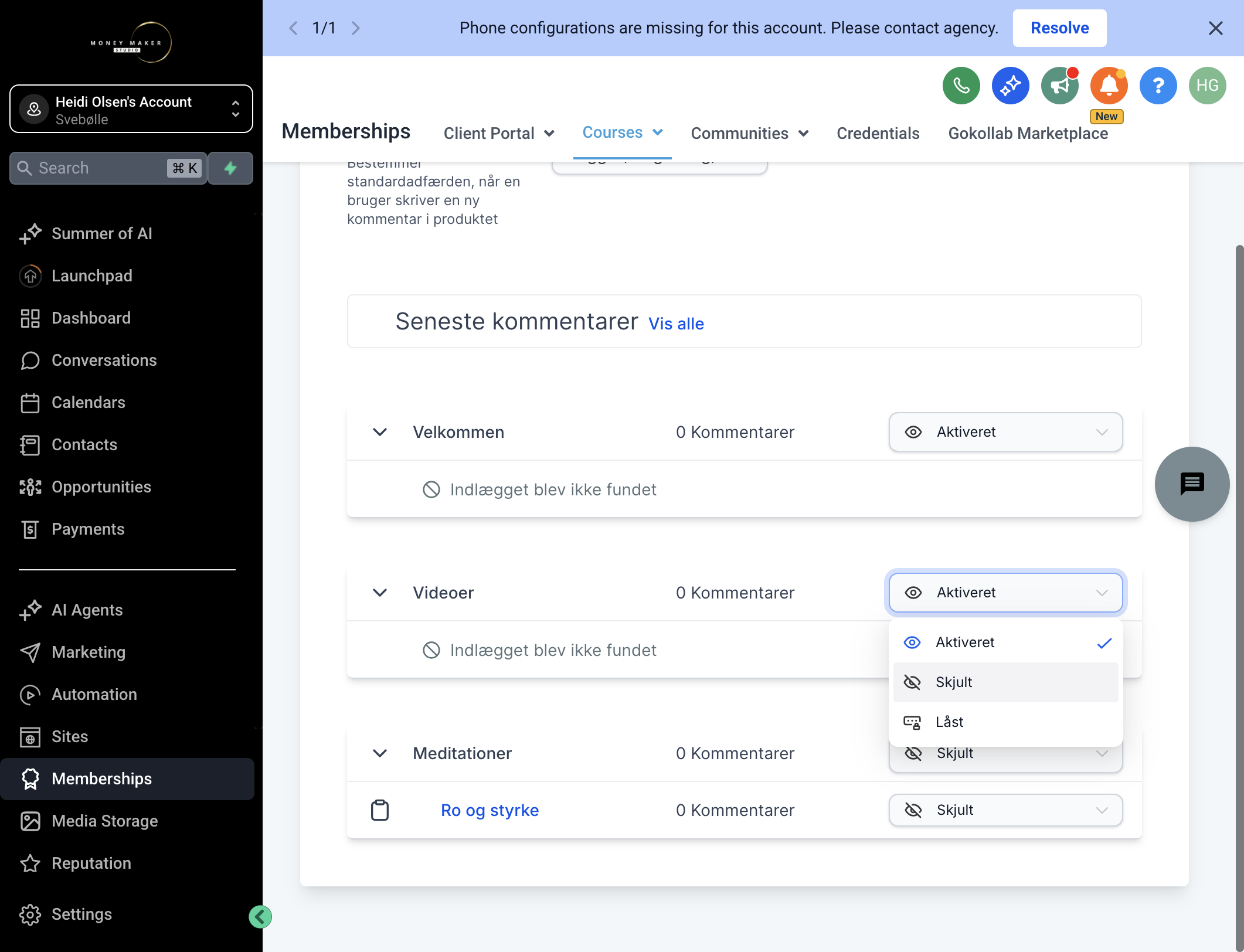The width and height of the screenshot is (1244, 952).
Task: Collapse the Velkommen section chevron
Action: (380, 432)
